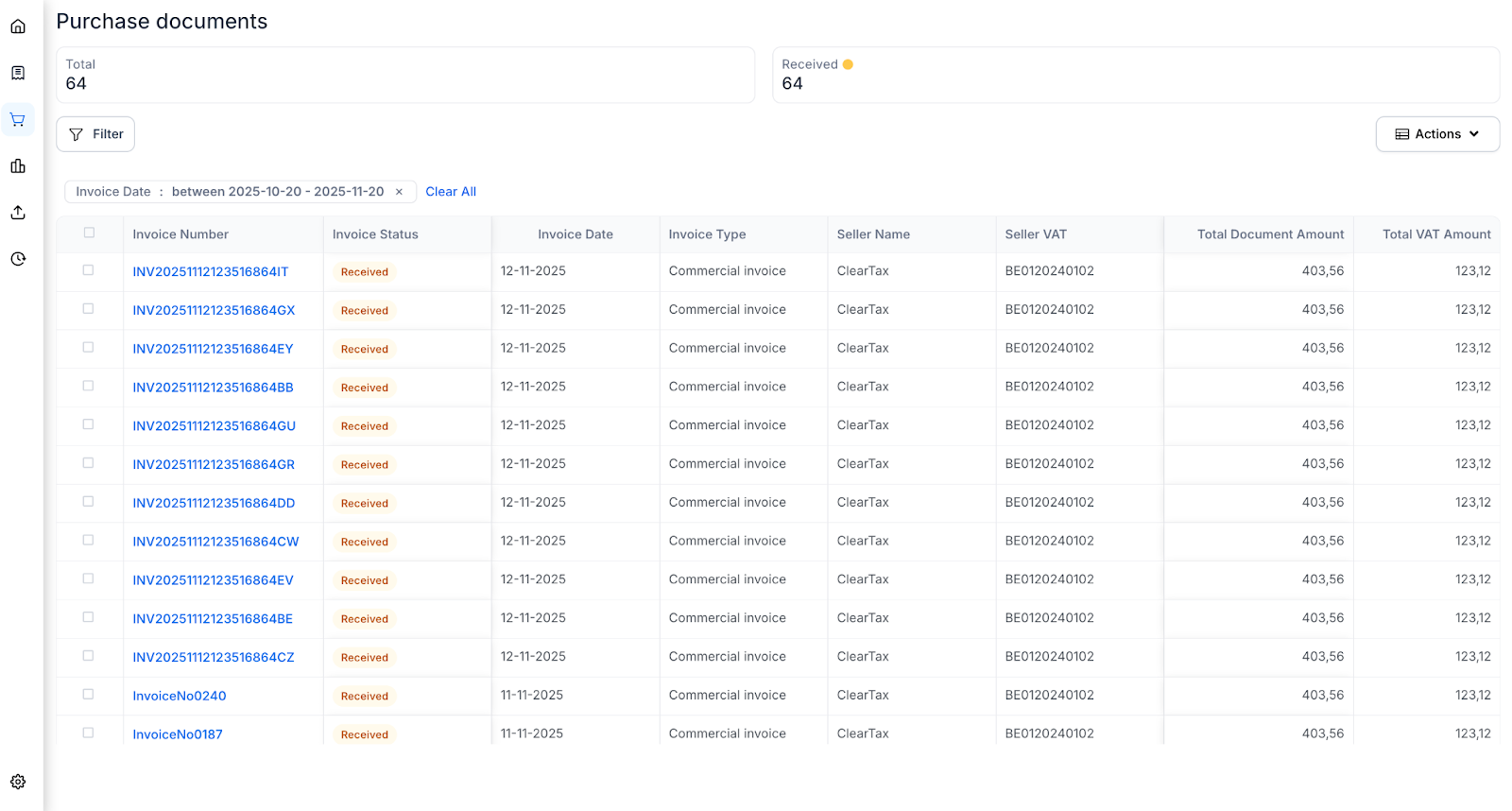Remove the Invoice Date filter chip
Image resolution: width=1512 pixels, height=811 pixels.
399,192
